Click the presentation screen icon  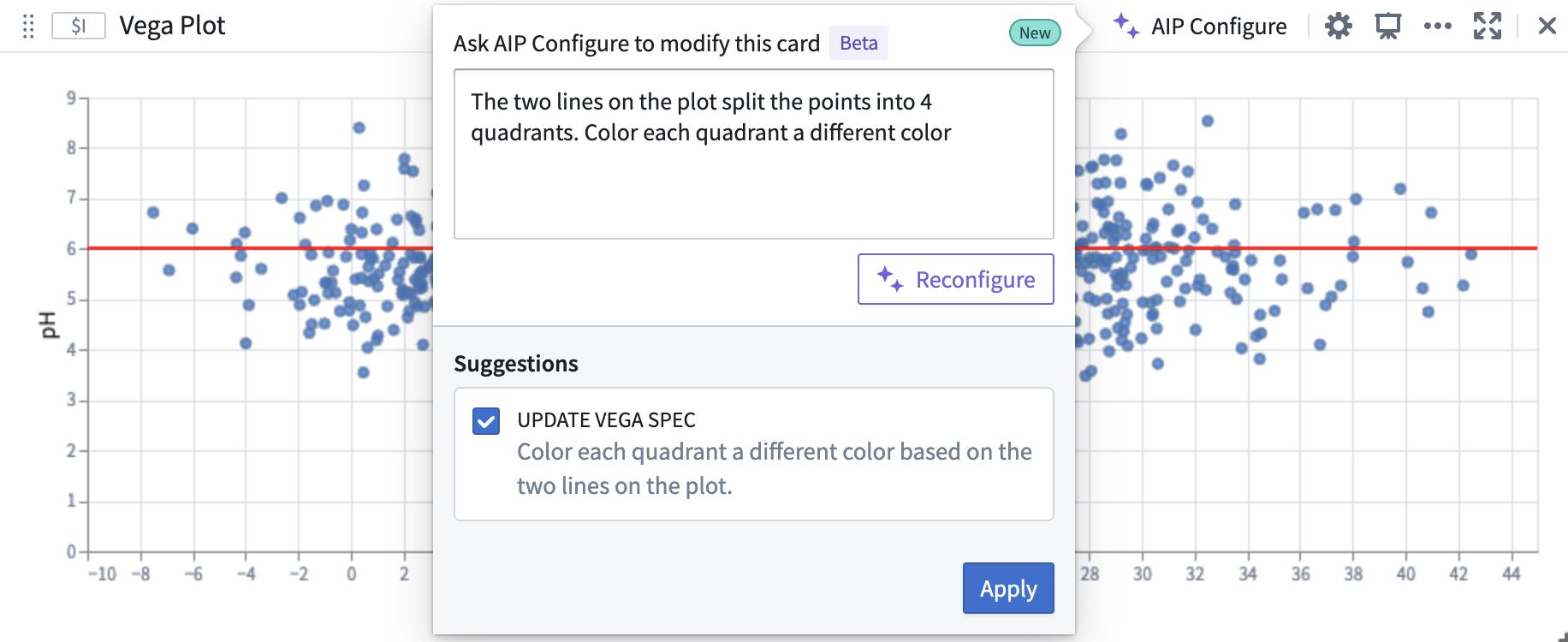pyautogui.click(x=1388, y=26)
